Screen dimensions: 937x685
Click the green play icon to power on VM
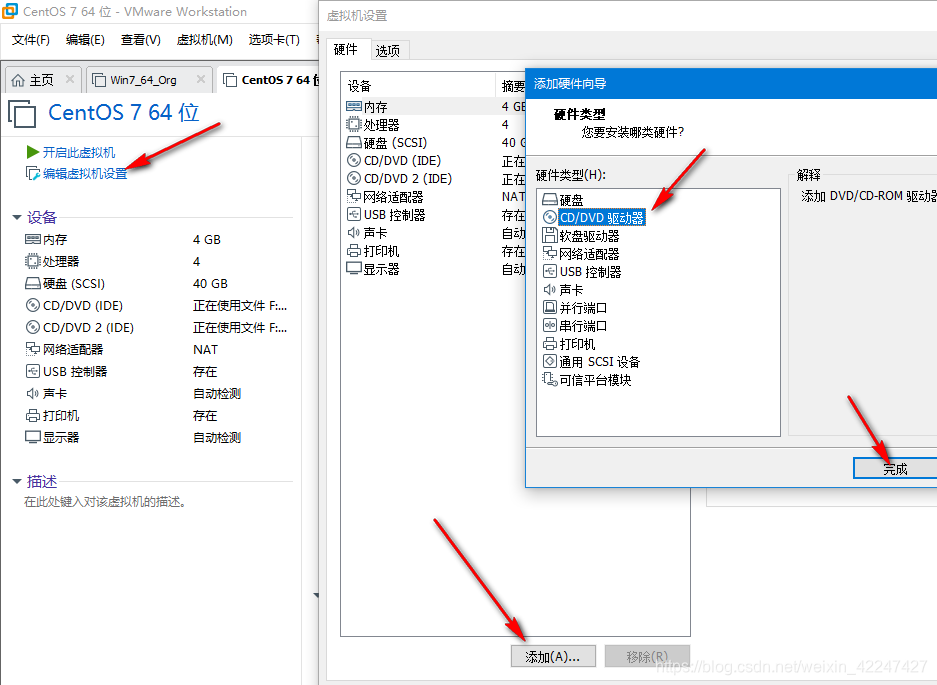click(33, 152)
